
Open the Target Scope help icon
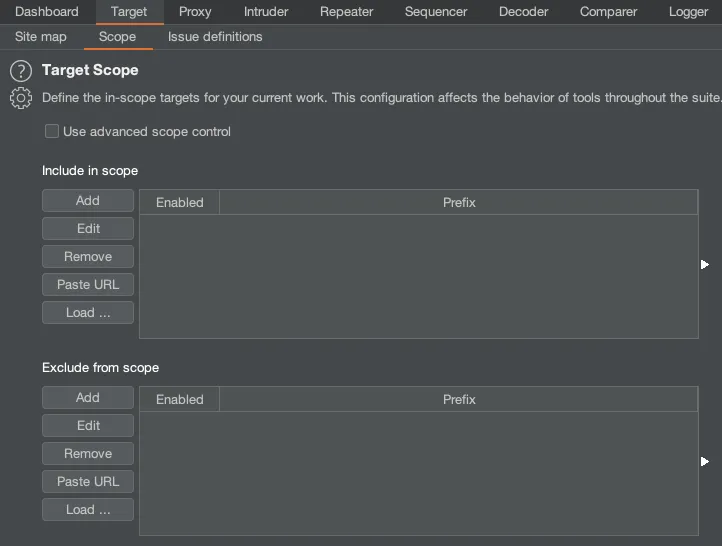click(x=21, y=71)
